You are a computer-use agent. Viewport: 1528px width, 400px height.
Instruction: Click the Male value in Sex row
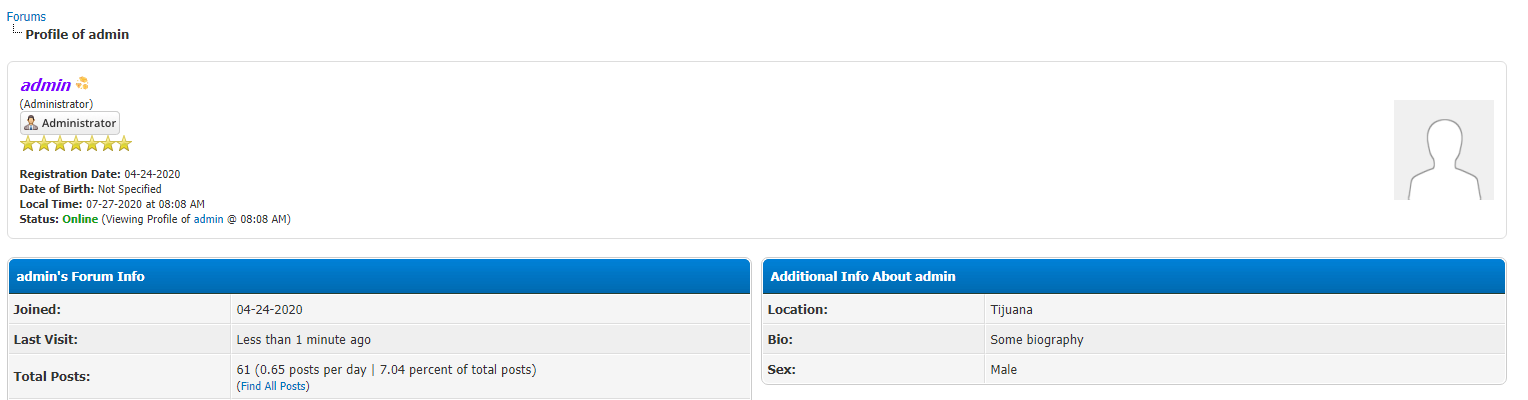pyautogui.click(x=1003, y=370)
